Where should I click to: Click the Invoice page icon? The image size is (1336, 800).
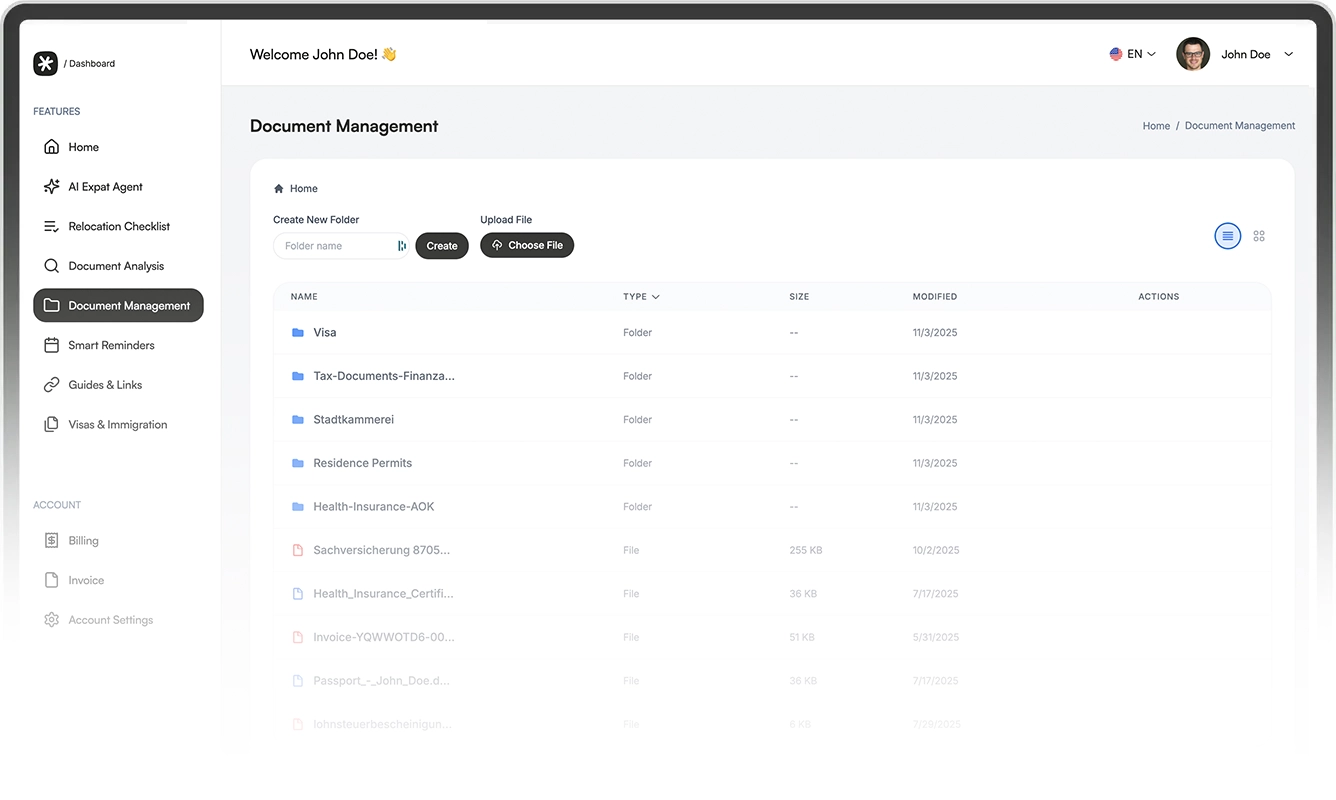(x=51, y=580)
